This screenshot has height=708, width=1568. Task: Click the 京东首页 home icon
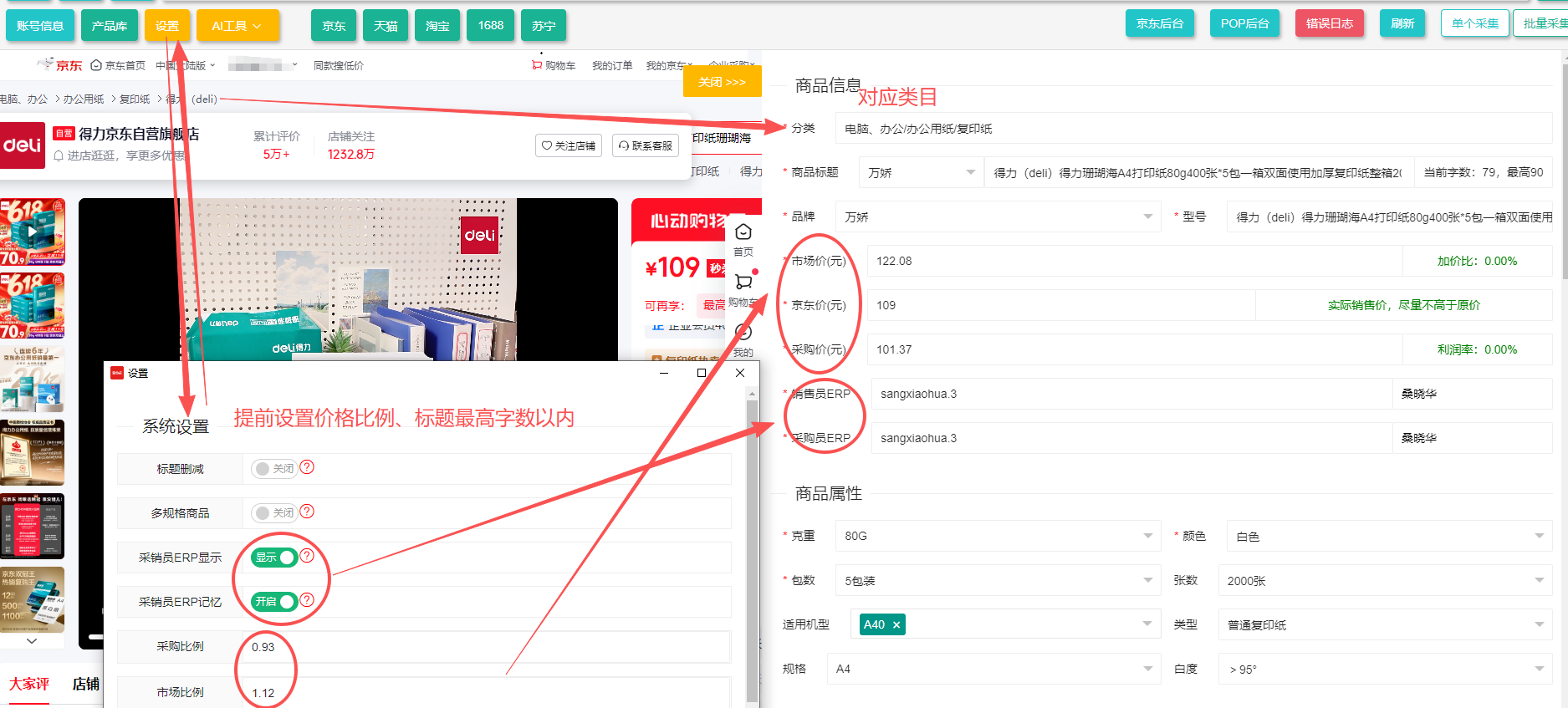point(96,65)
